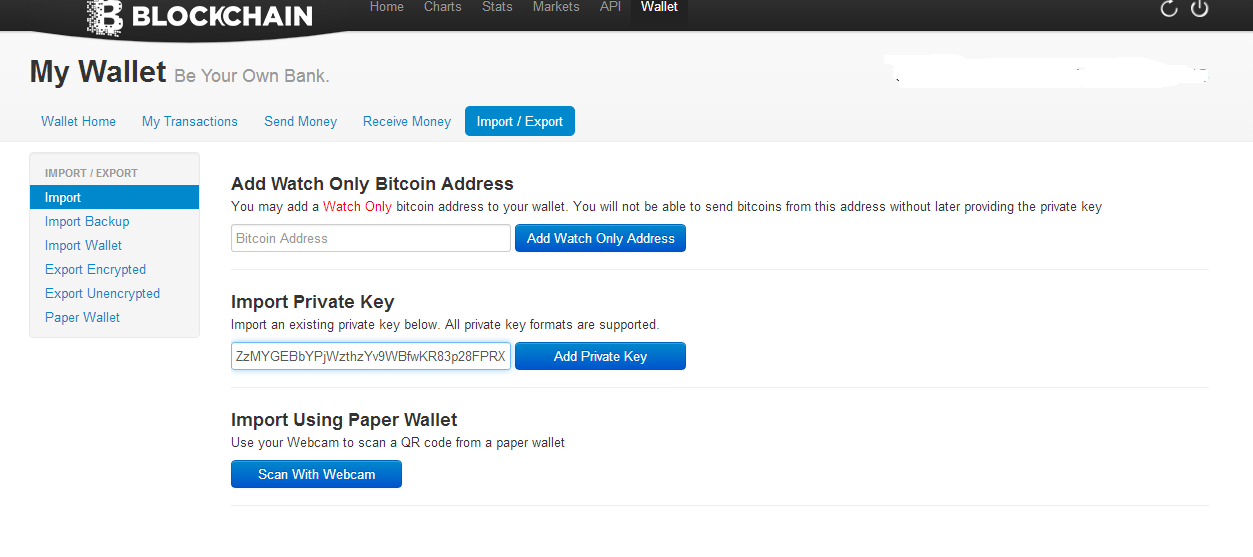Switch to Receive Money tab

[407, 121]
